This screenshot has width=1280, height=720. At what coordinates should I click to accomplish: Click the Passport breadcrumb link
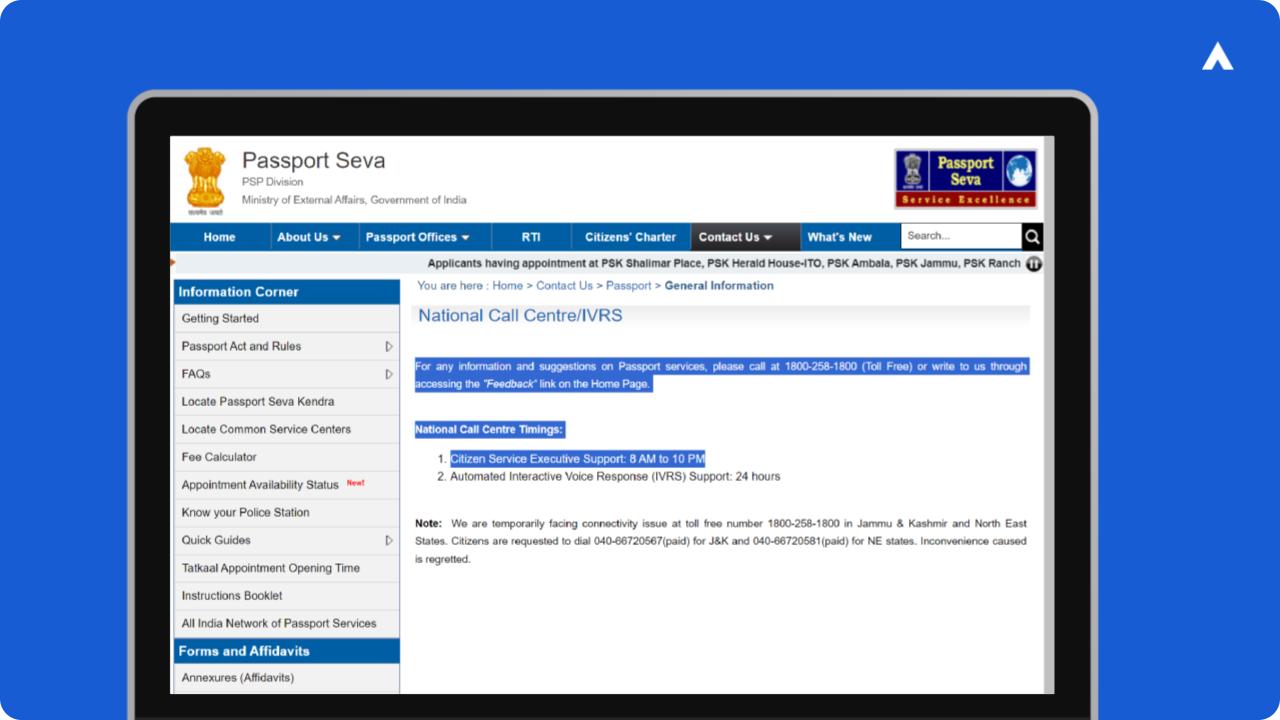[x=628, y=286]
